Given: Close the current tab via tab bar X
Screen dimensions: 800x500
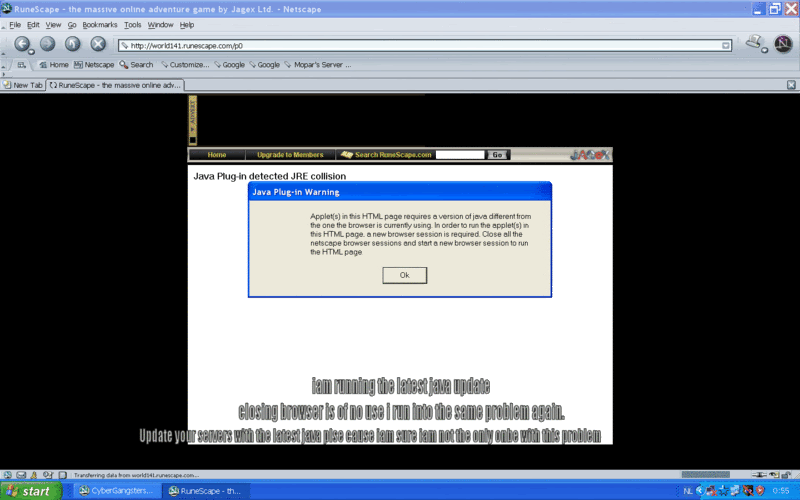Looking at the screenshot, I should [x=791, y=85].
